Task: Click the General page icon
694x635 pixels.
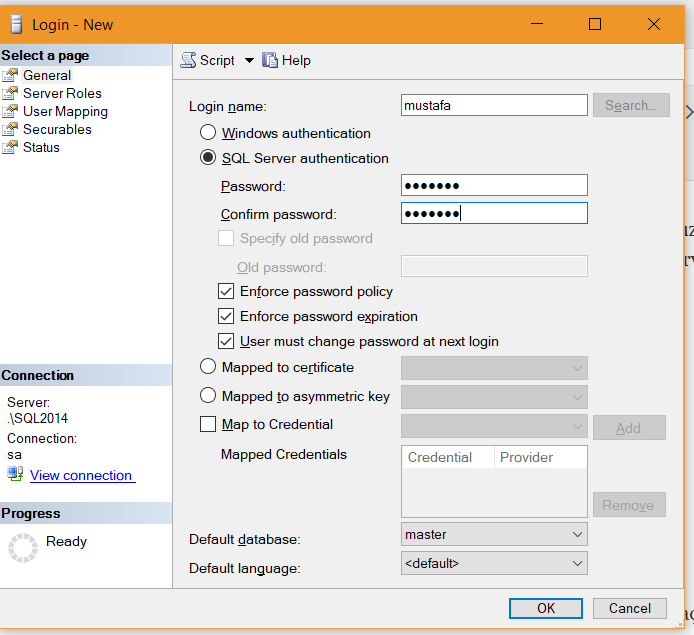Action: coord(10,75)
